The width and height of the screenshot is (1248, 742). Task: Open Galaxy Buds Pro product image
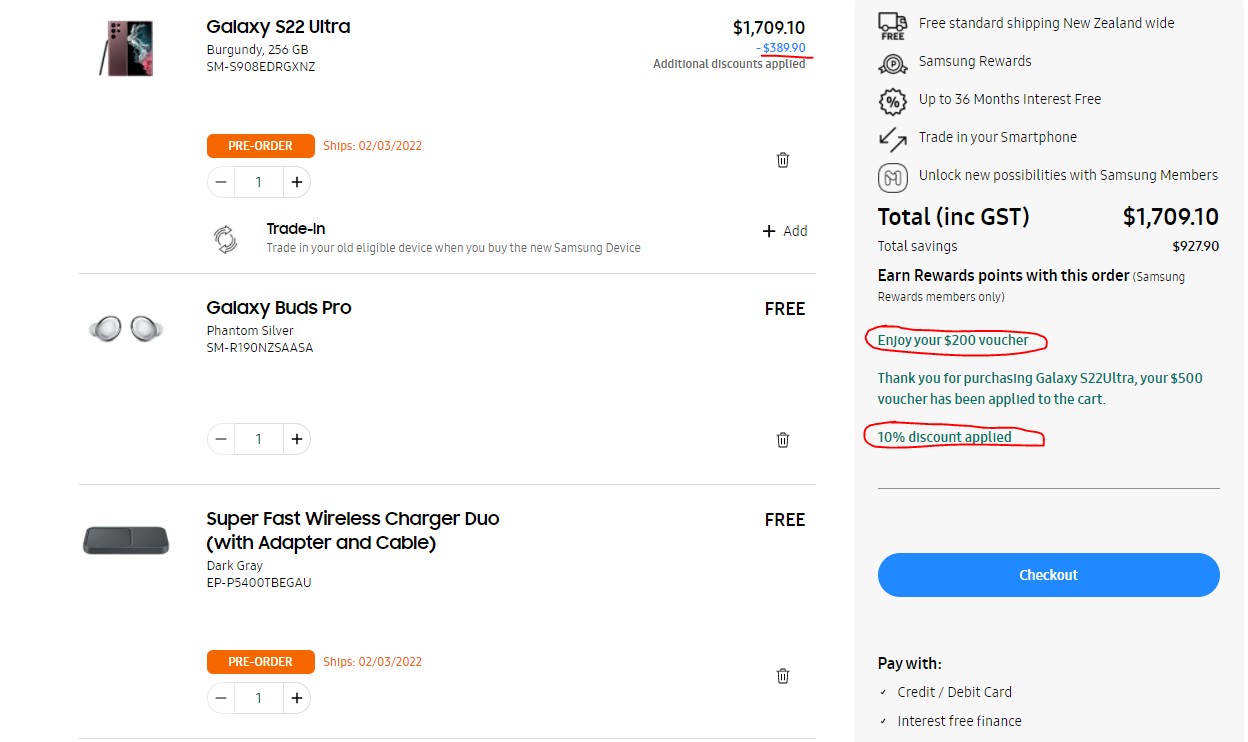coord(126,327)
